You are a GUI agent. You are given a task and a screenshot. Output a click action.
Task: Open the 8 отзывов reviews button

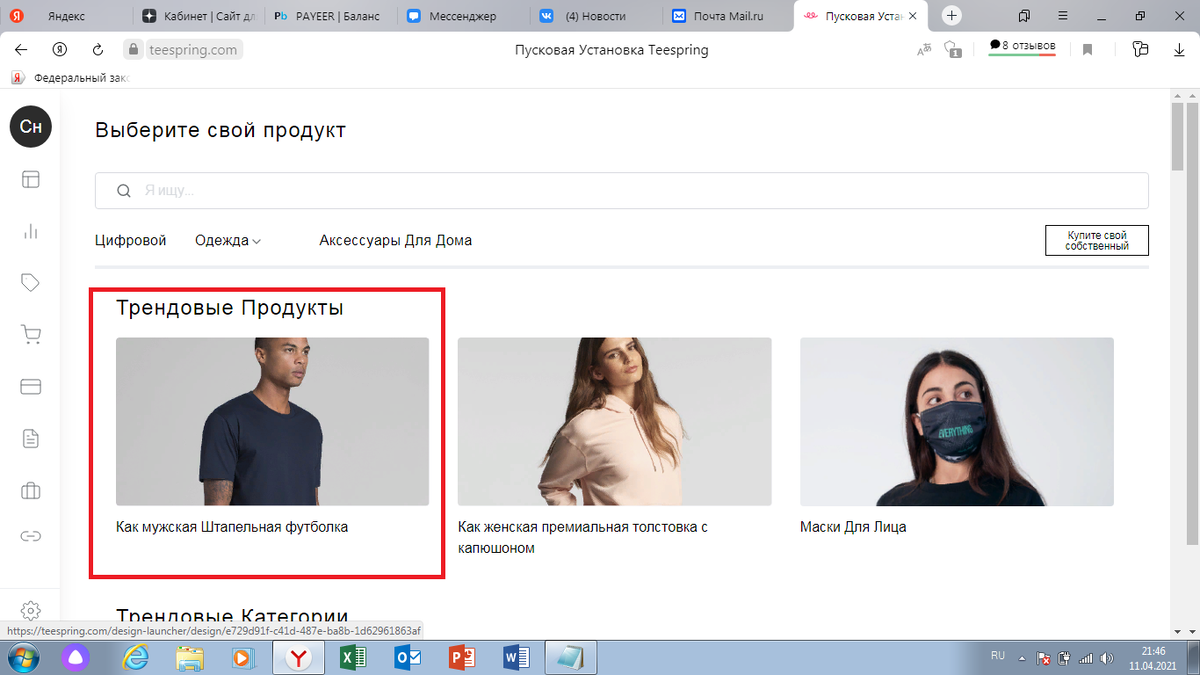(1022, 47)
